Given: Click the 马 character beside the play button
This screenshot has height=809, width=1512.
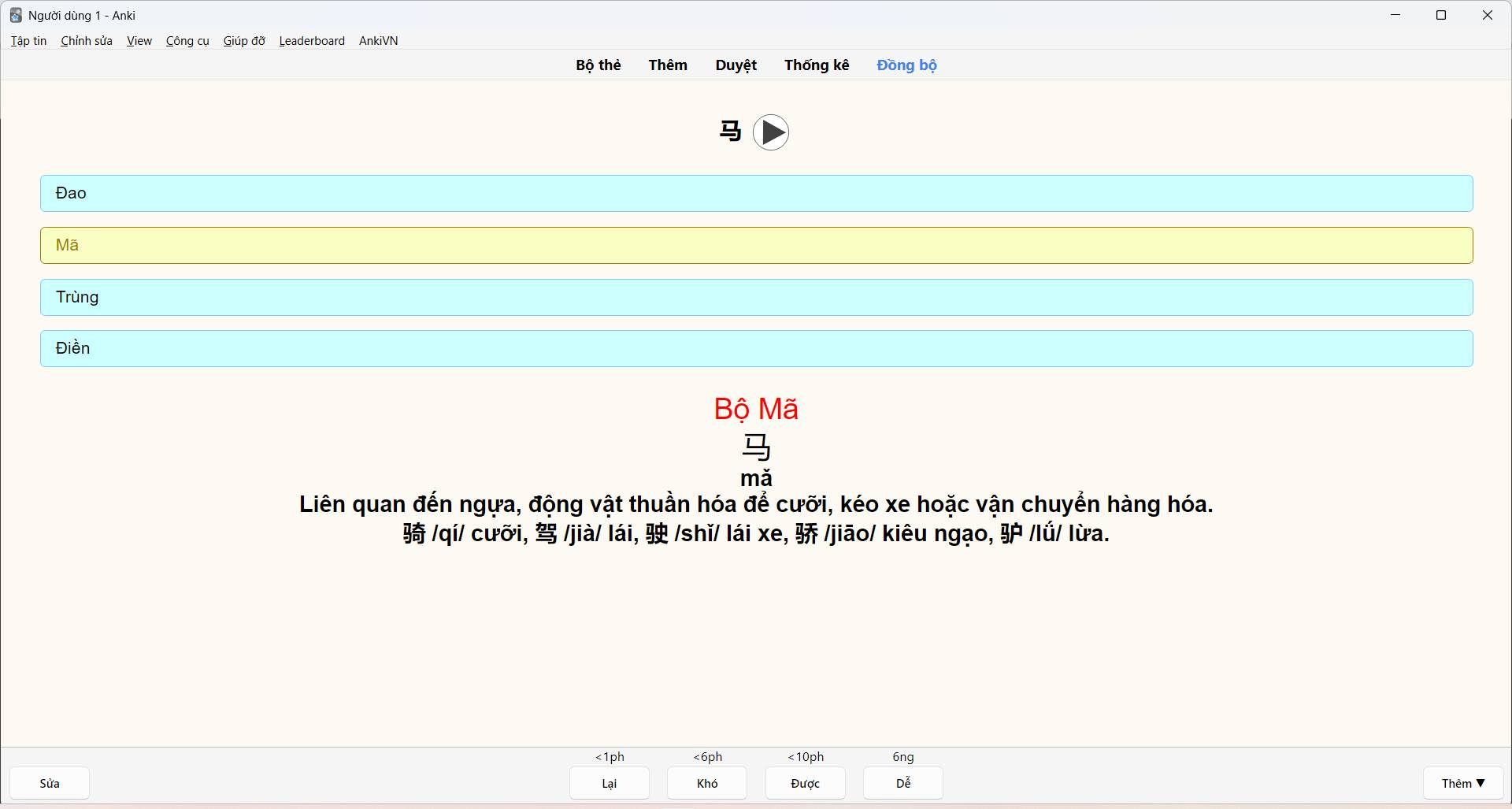Looking at the screenshot, I should tap(730, 132).
